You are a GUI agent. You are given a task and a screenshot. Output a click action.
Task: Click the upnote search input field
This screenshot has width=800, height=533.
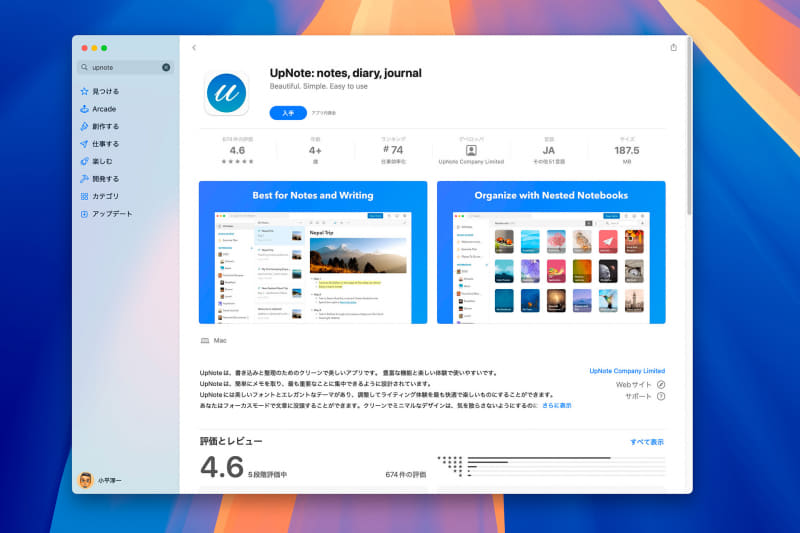[x=125, y=67]
